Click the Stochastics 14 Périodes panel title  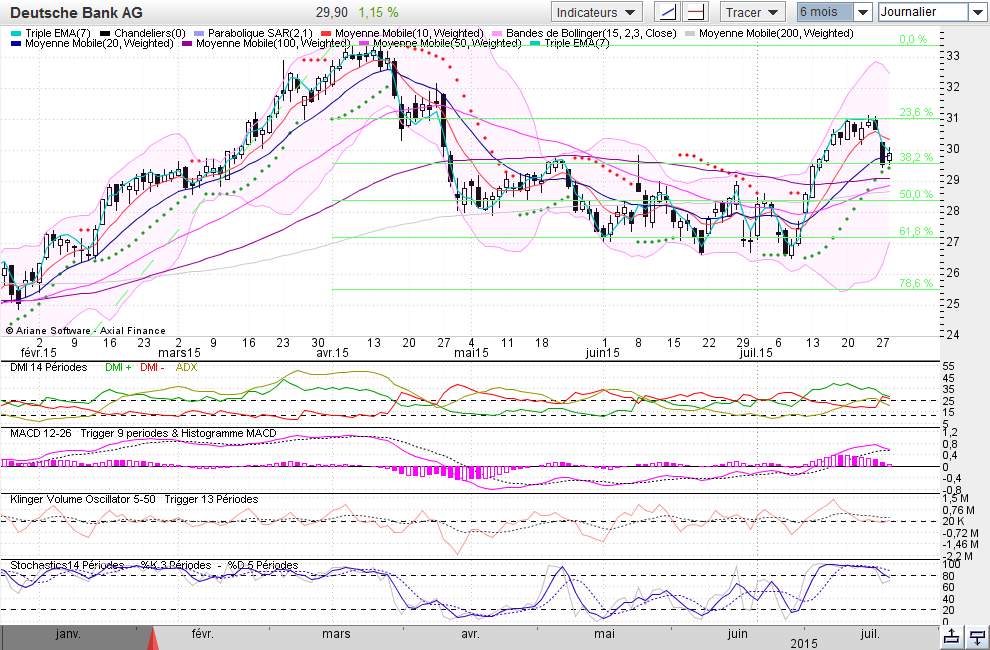click(154, 565)
